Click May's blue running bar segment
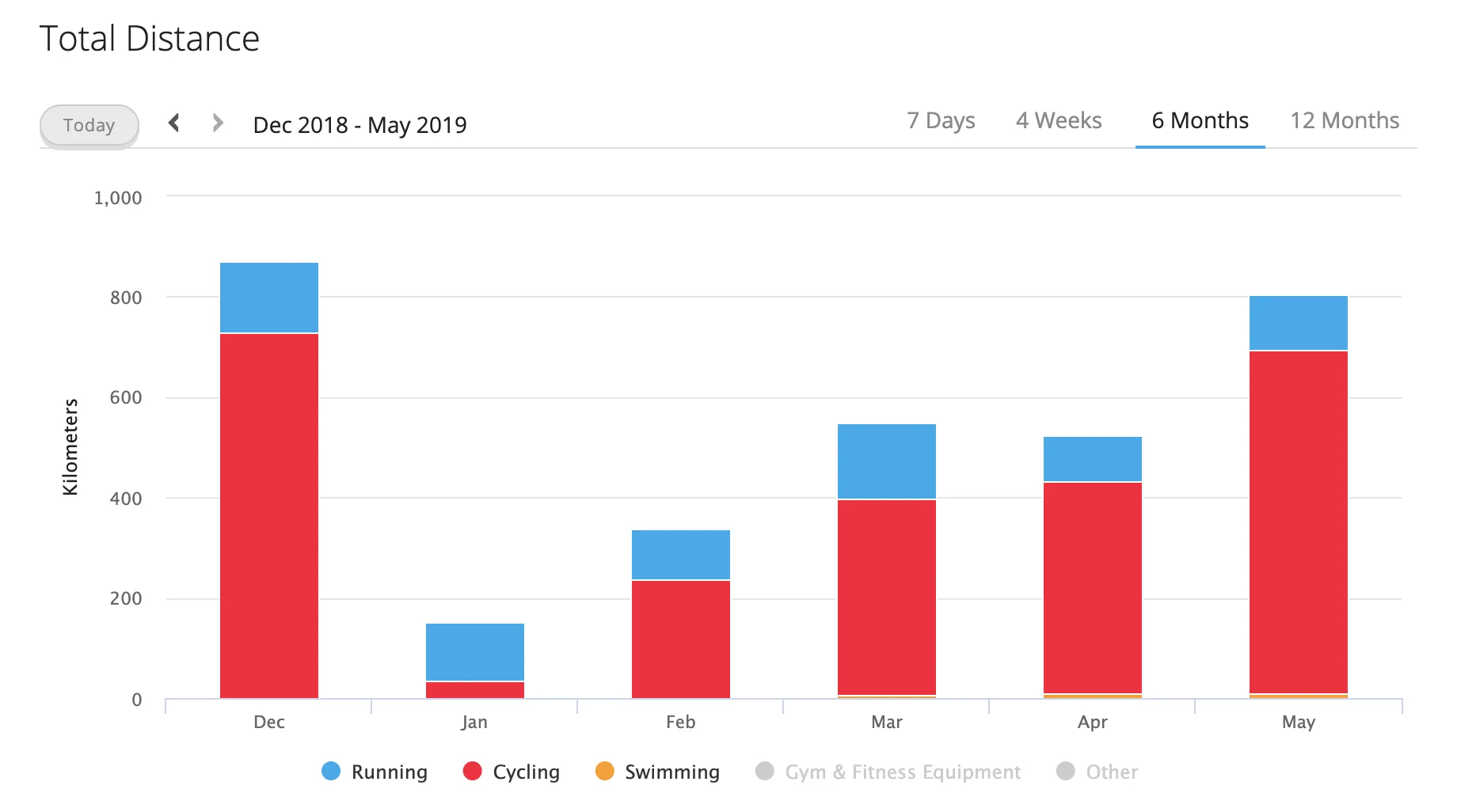The width and height of the screenshot is (1457, 812). tap(1299, 323)
